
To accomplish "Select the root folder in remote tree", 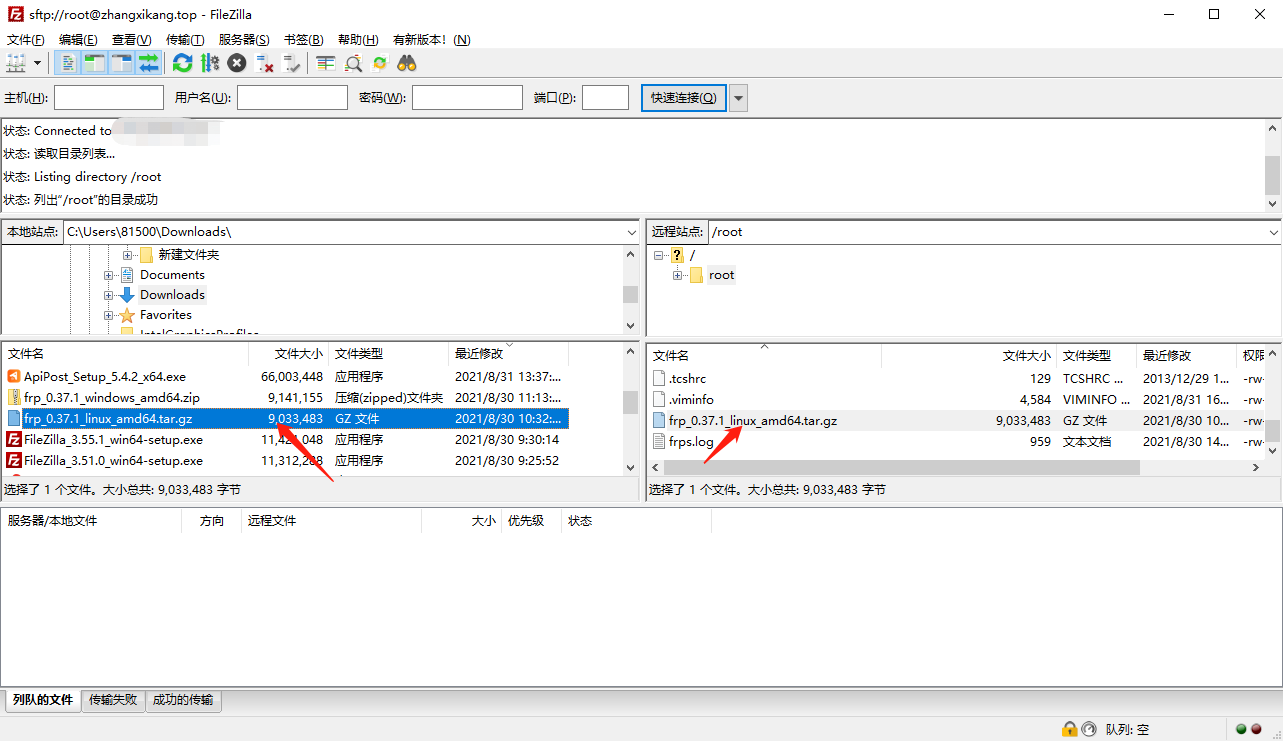I will pos(721,275).
